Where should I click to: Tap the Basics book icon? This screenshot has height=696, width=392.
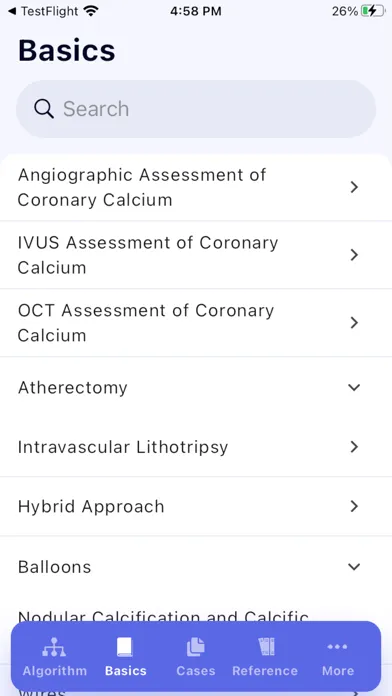pyautogui.click(x=125, y=647)
